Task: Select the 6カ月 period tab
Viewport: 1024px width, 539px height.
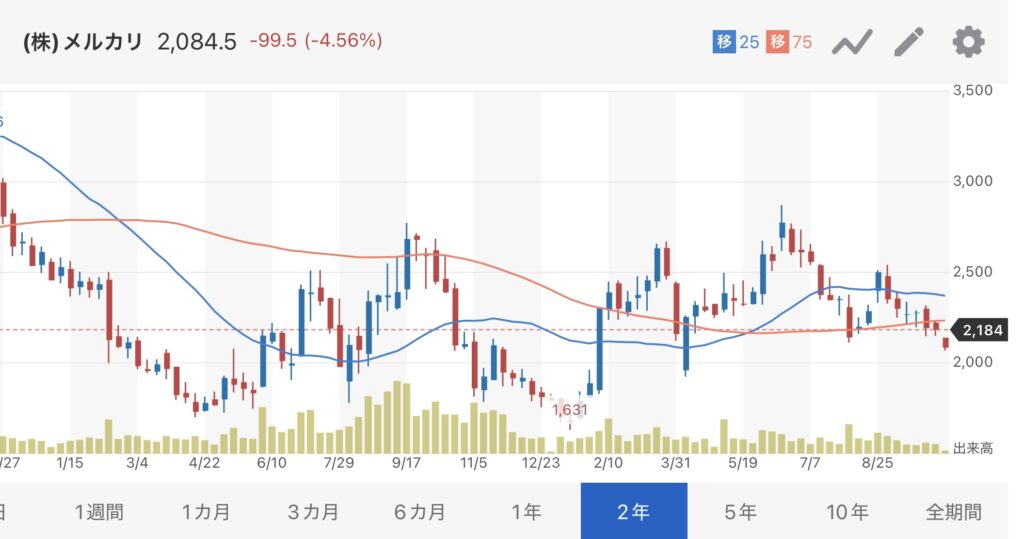Action: point(420,512)
